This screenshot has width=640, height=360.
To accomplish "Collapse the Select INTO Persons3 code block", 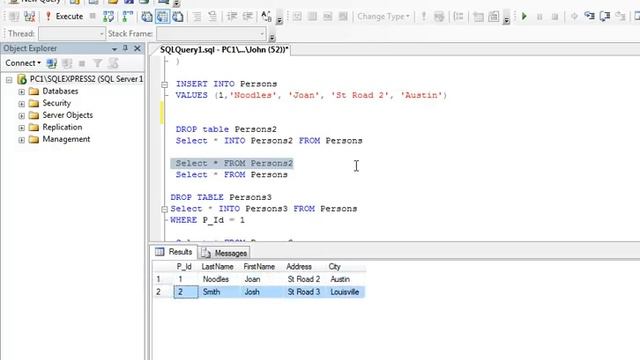I will coord(164,209).
